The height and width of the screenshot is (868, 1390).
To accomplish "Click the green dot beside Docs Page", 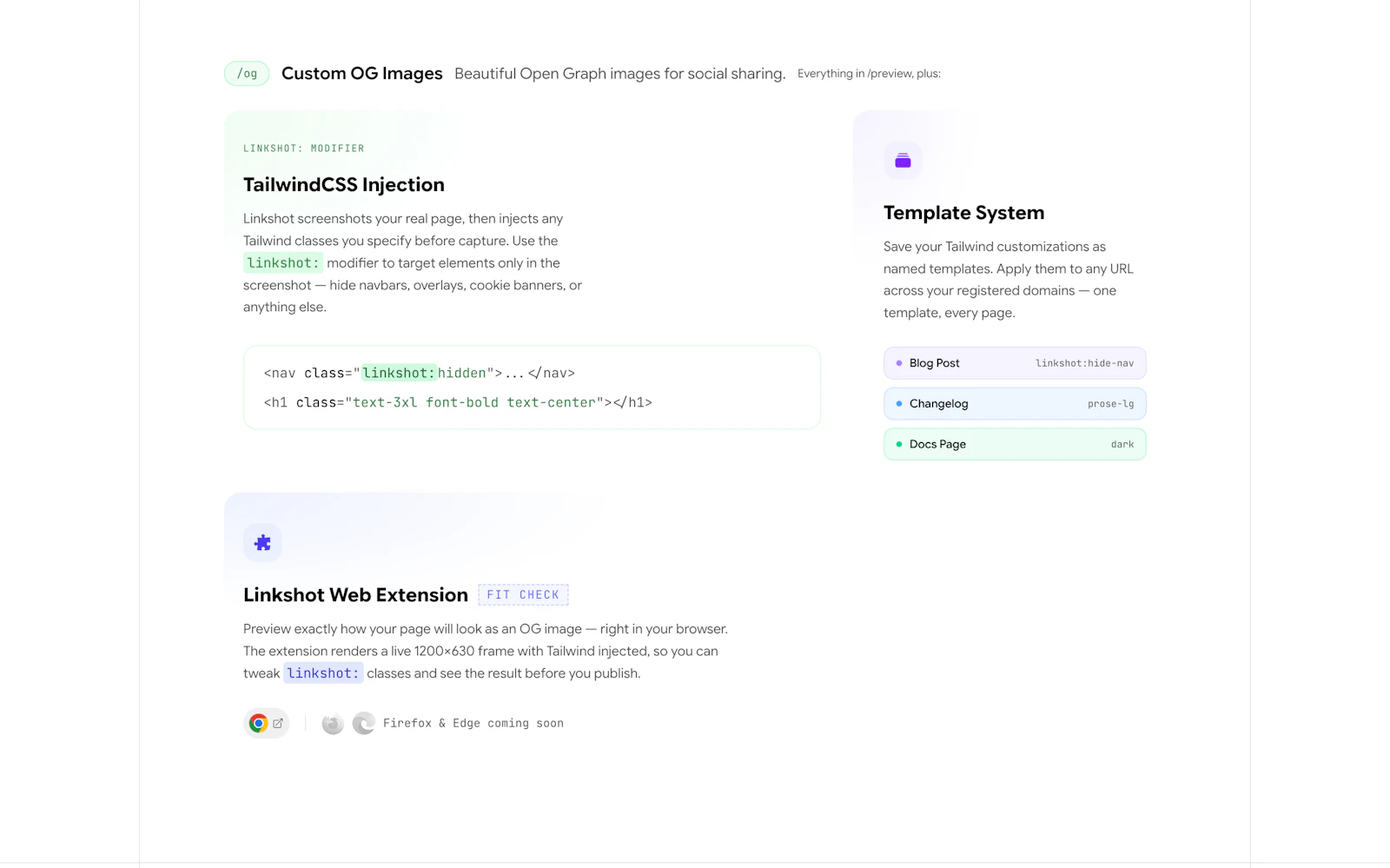I will click(x=897, y=443).
